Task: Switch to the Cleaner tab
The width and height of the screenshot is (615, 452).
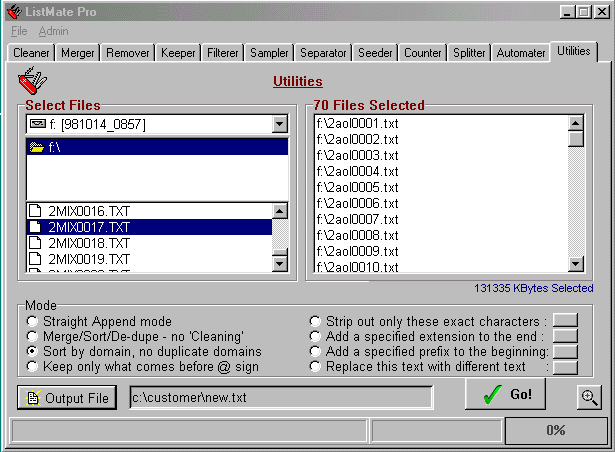Action: (31, 53)
